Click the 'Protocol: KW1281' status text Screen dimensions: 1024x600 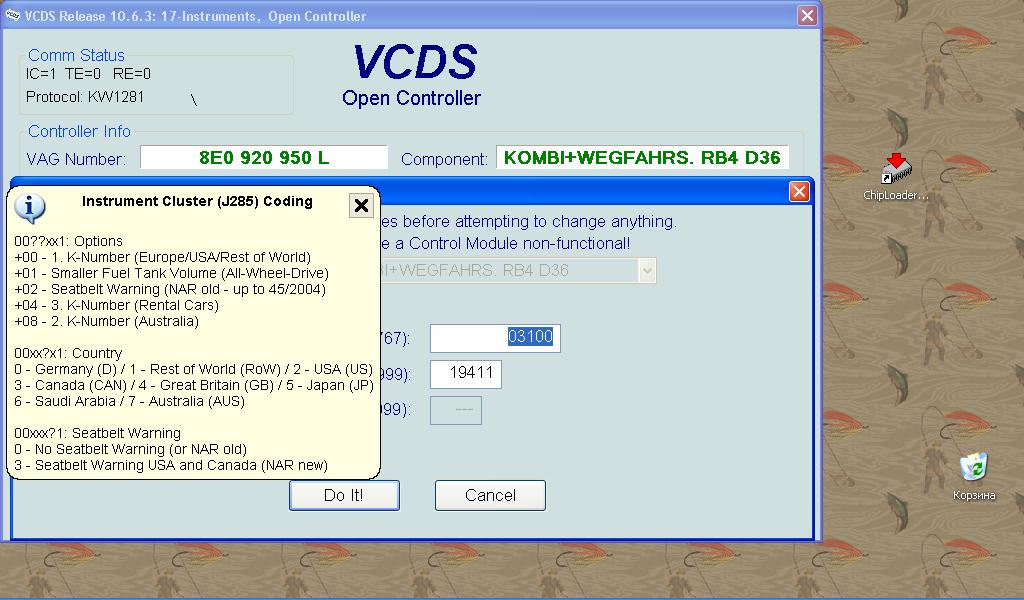point(85,97)
